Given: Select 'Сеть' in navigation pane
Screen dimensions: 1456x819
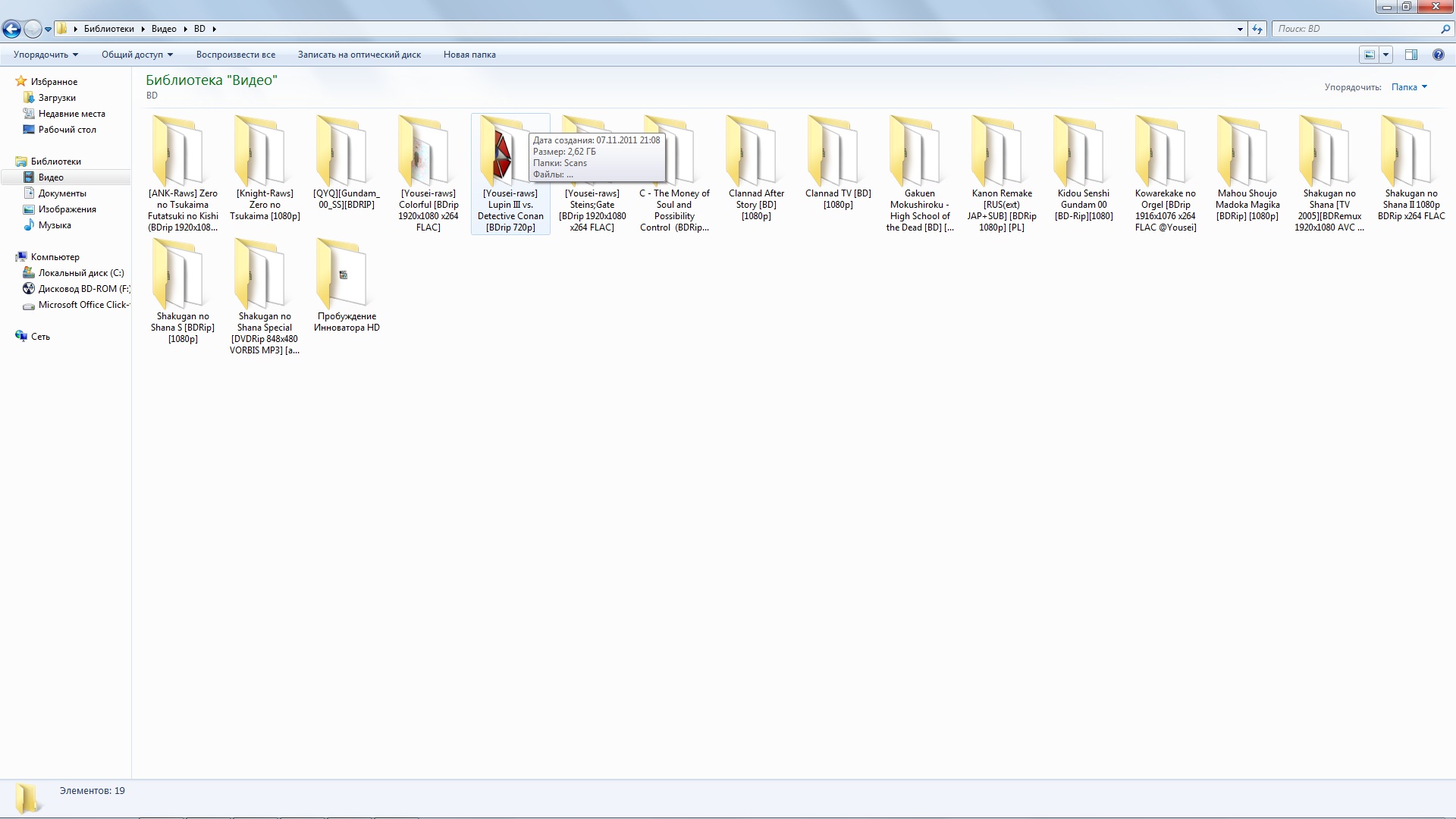Looking at the screenshot, I should click(x=40, y=337).
